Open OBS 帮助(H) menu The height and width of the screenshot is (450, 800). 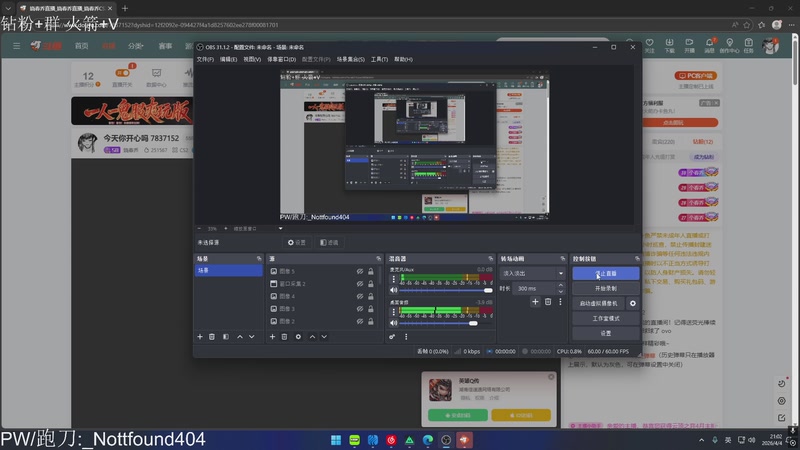pyautogui.click(x=403, y=59)
